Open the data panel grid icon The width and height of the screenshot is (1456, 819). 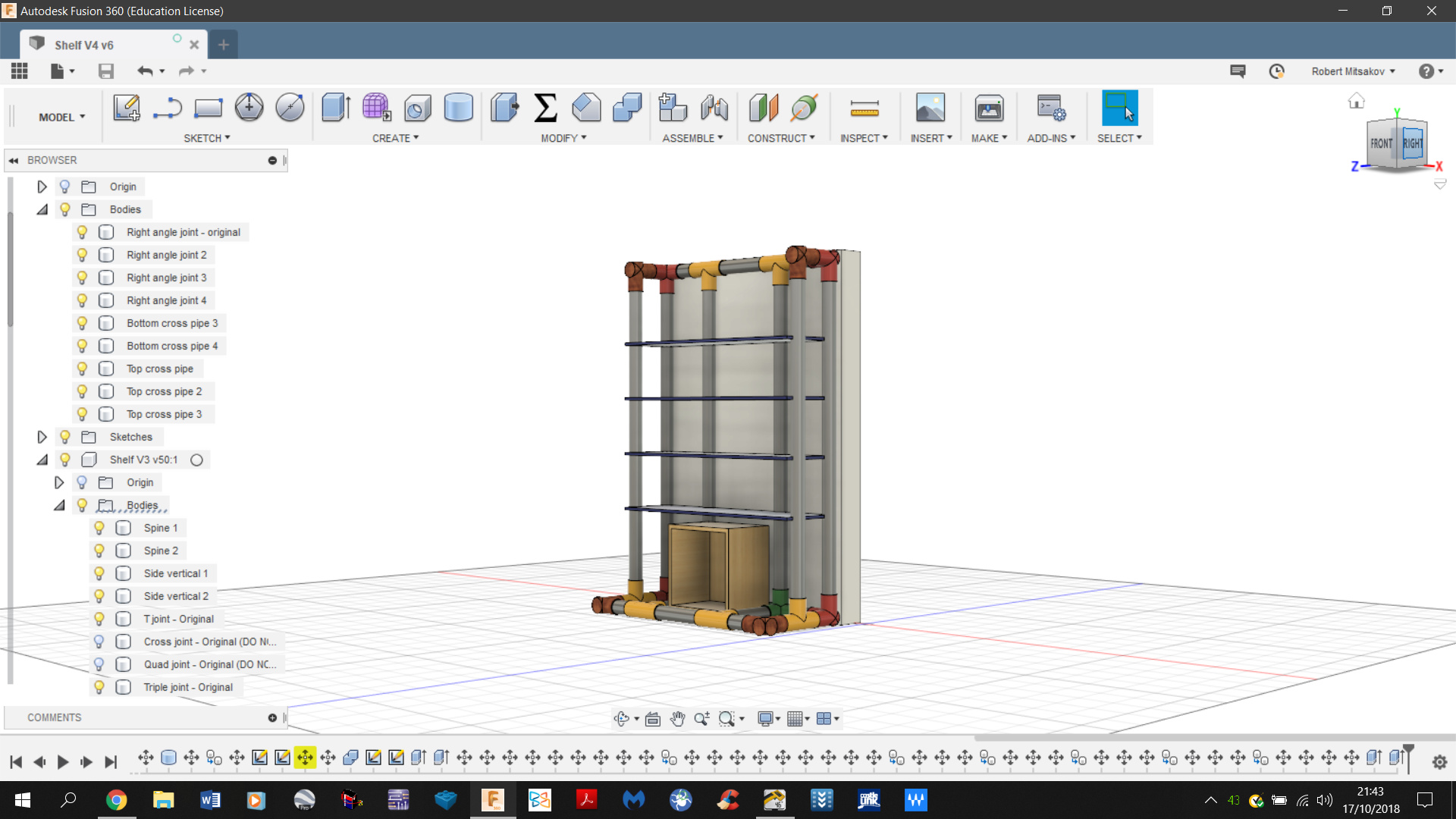point(20,71)
